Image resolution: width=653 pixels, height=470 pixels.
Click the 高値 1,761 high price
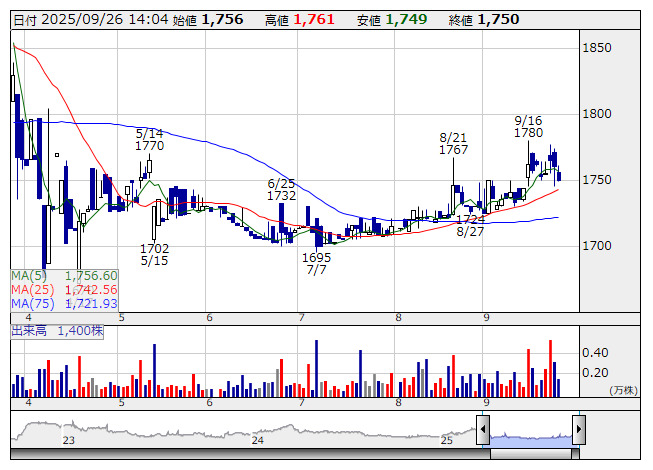[299, 20]
